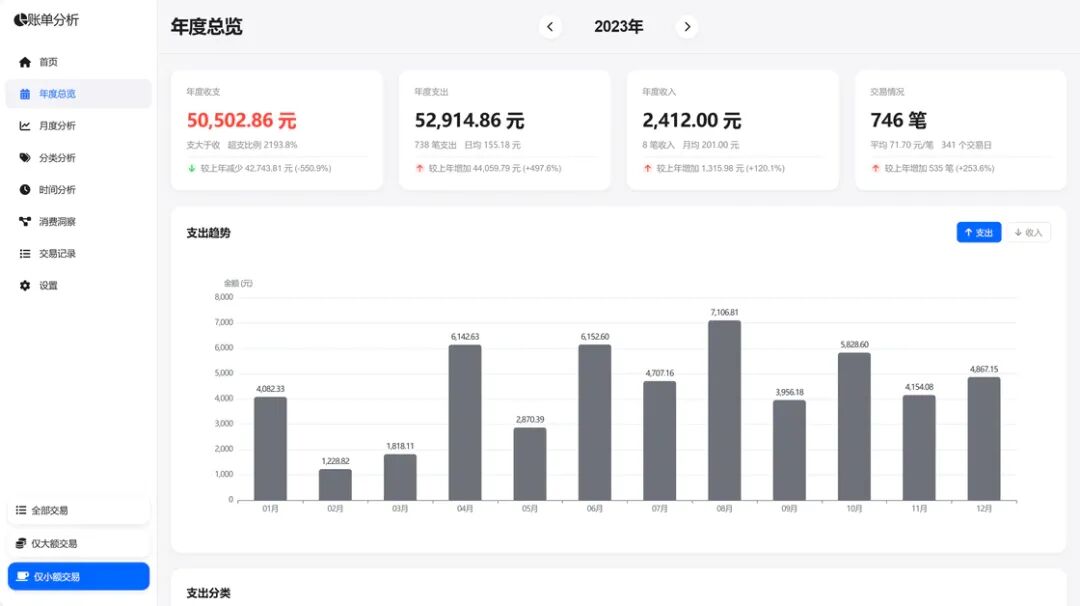Go to 首页 via the home icon
The width and height of the screenshot is (1080, 606).
point(25,62)
